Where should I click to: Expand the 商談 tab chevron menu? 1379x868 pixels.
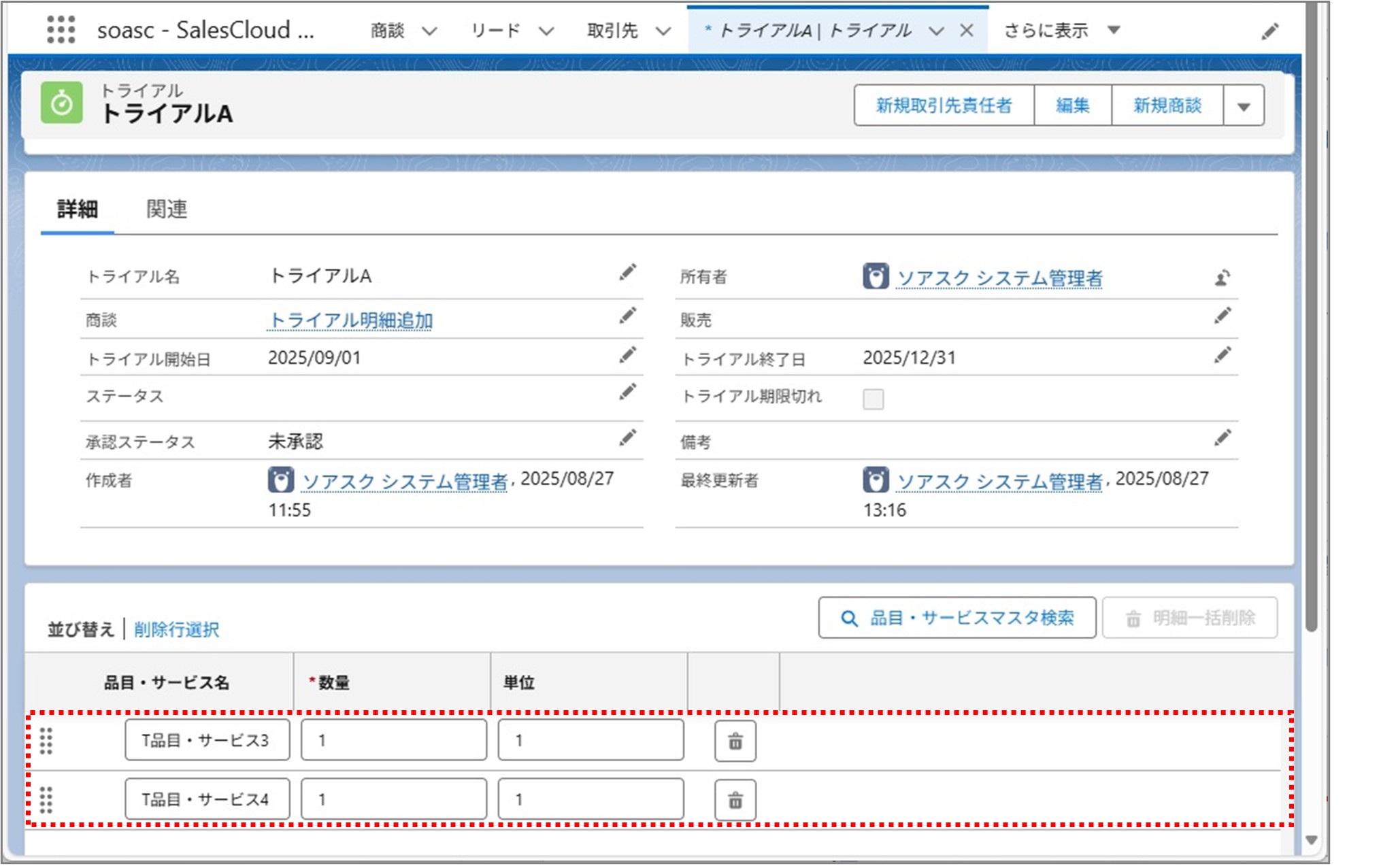click(x=429, y=31)
